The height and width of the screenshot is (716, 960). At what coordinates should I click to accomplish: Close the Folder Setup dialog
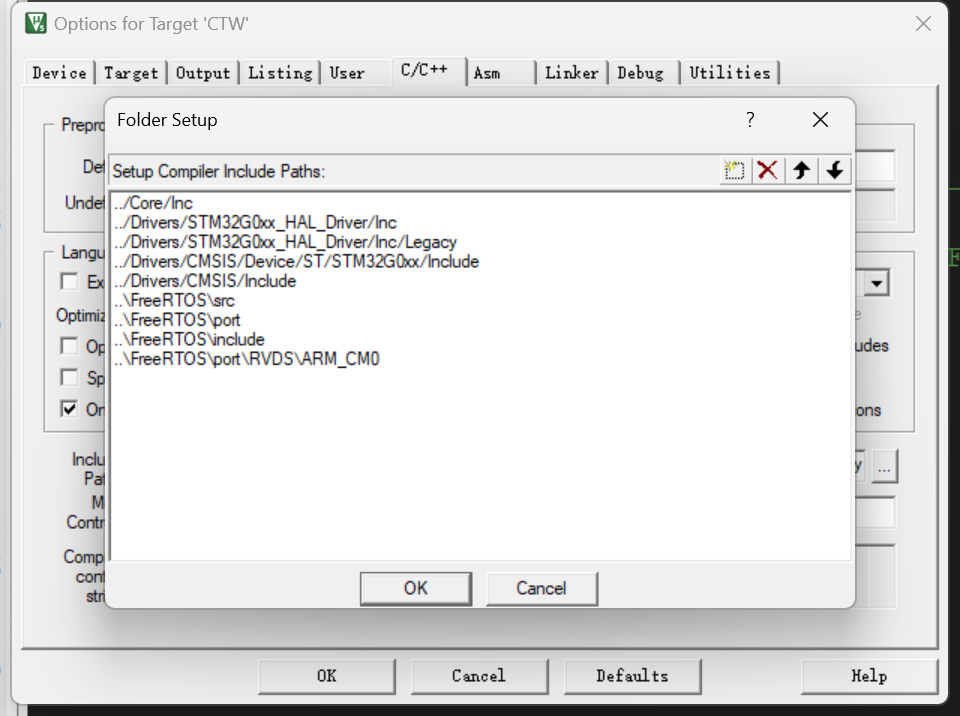coord(820,119)
